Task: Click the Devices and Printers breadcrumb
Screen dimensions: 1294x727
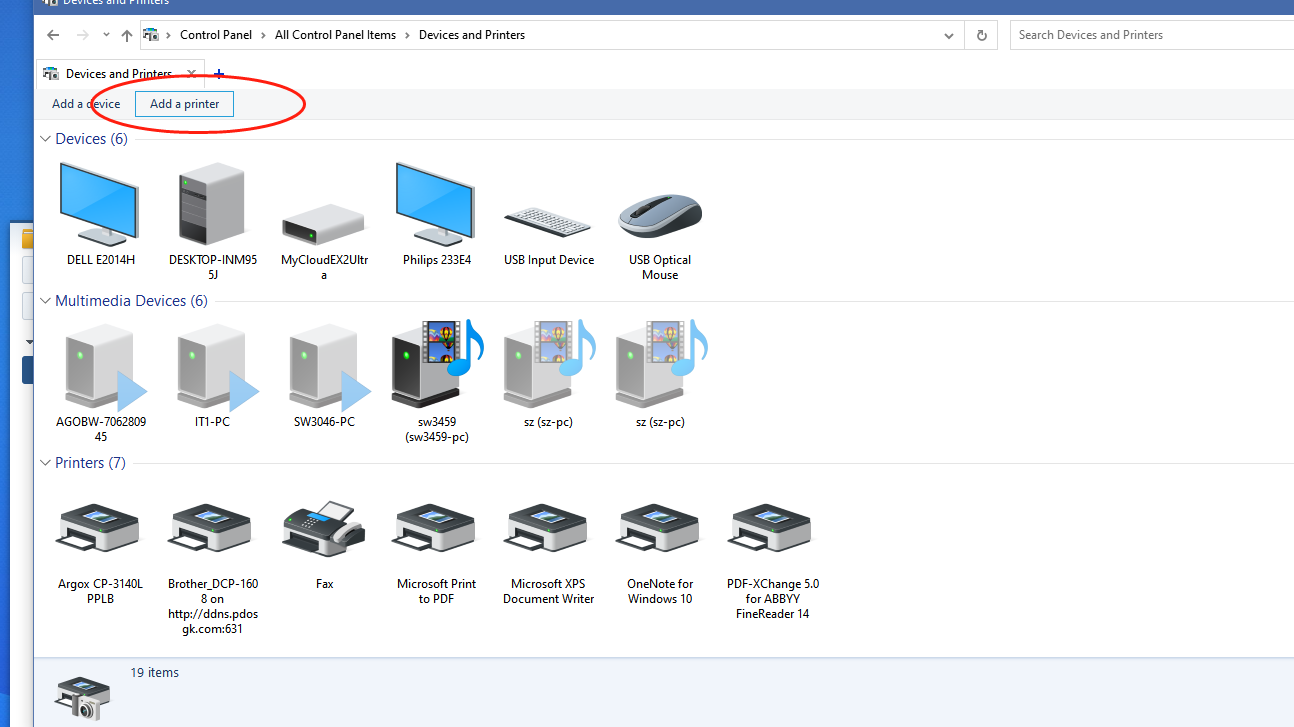Action: pyautogui.click(x=472, y=35)
